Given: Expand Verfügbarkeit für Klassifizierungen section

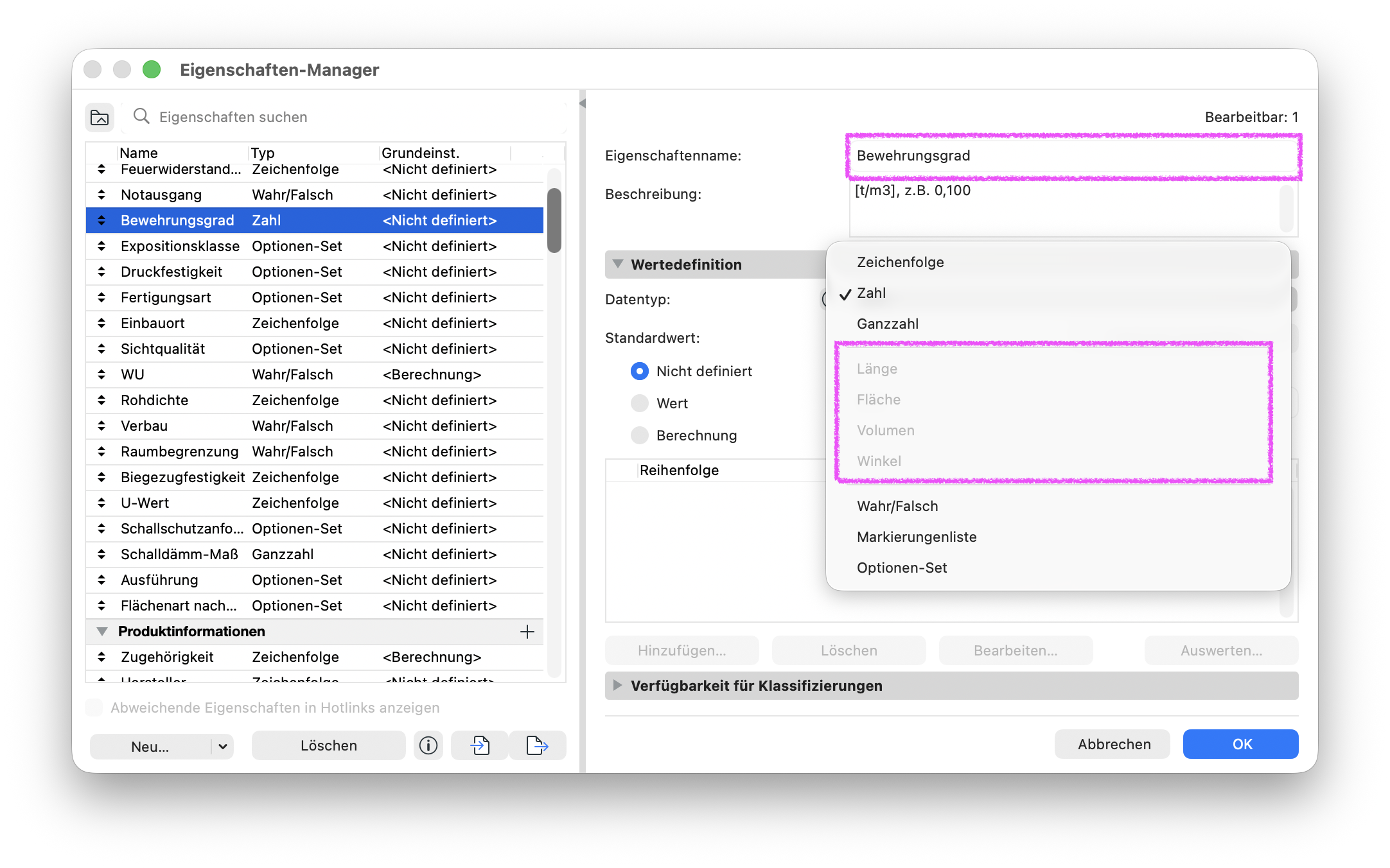Looking at the screenshot, I should (x=618, y=685).
